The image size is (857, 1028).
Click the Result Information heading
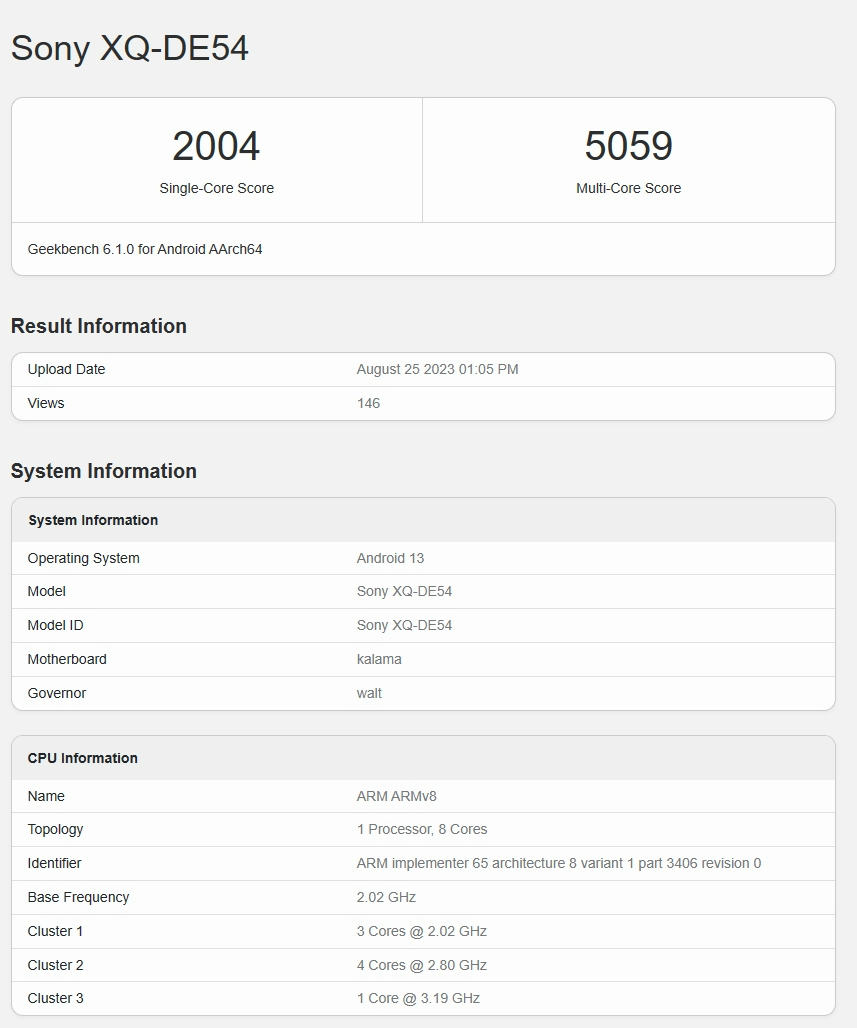[99, 326]
